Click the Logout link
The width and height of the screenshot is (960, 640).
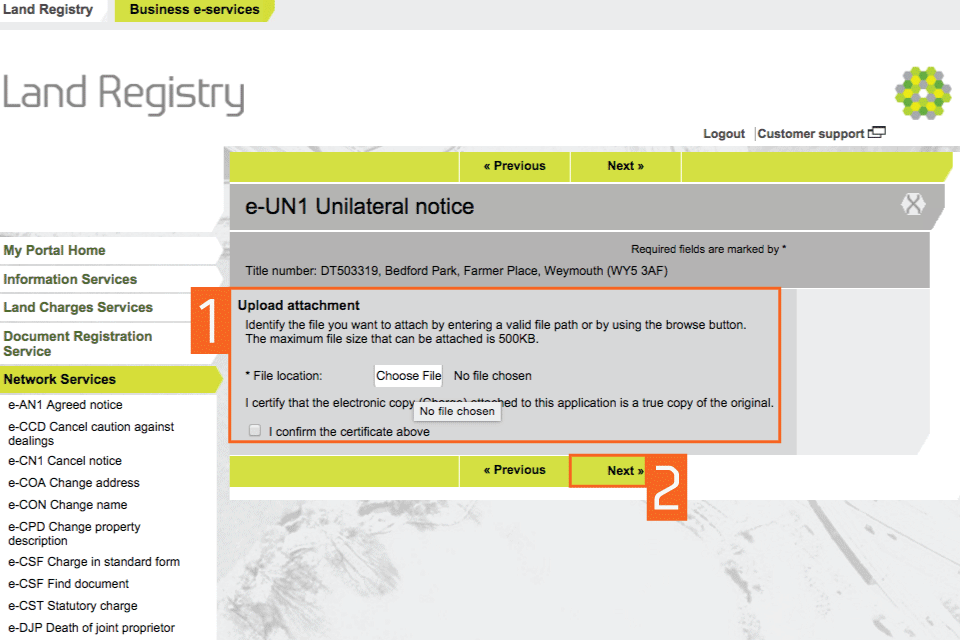pos(723,134)
